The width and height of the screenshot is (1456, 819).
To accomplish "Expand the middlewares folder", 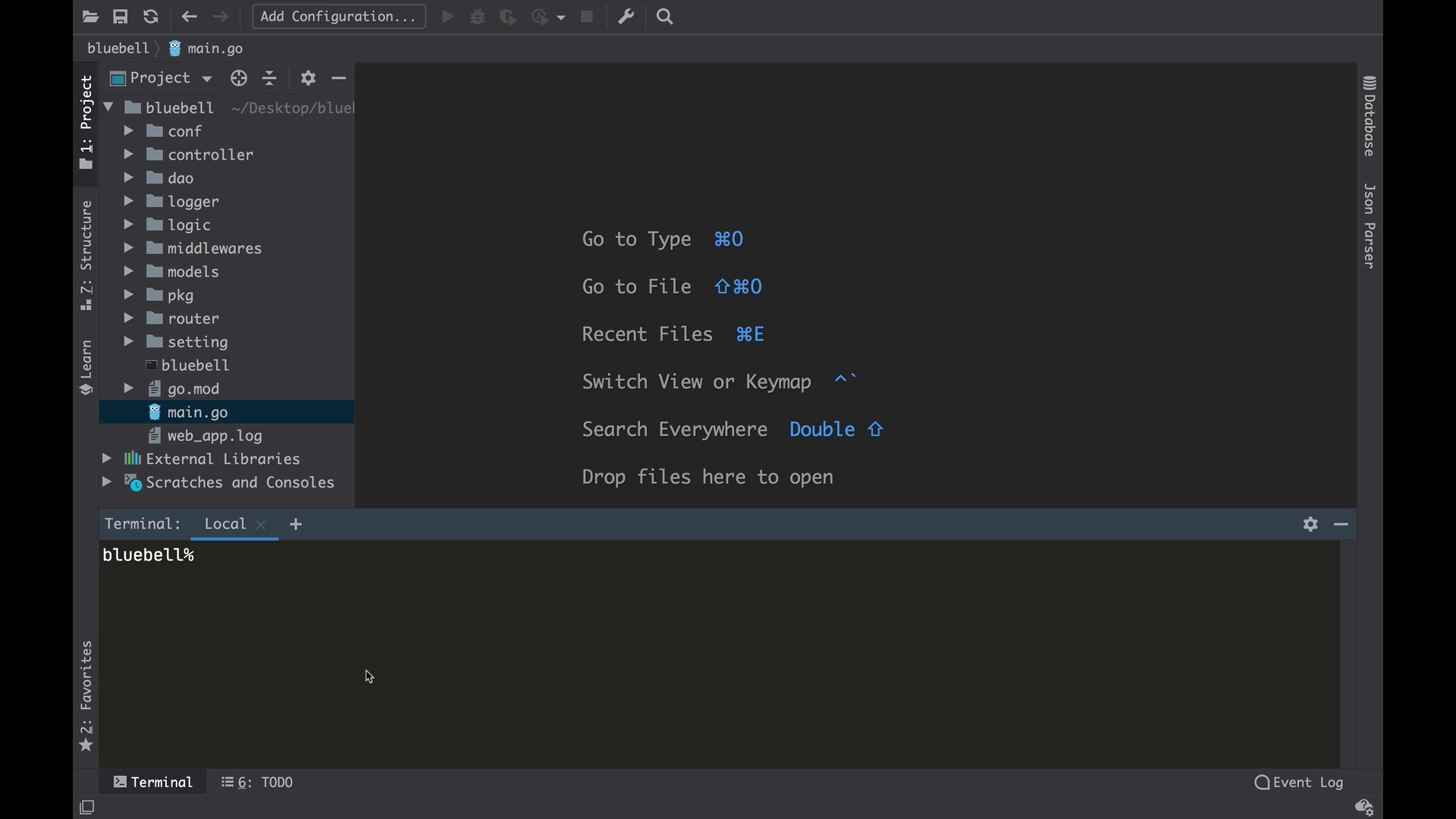I will click(x=129, y=249).
